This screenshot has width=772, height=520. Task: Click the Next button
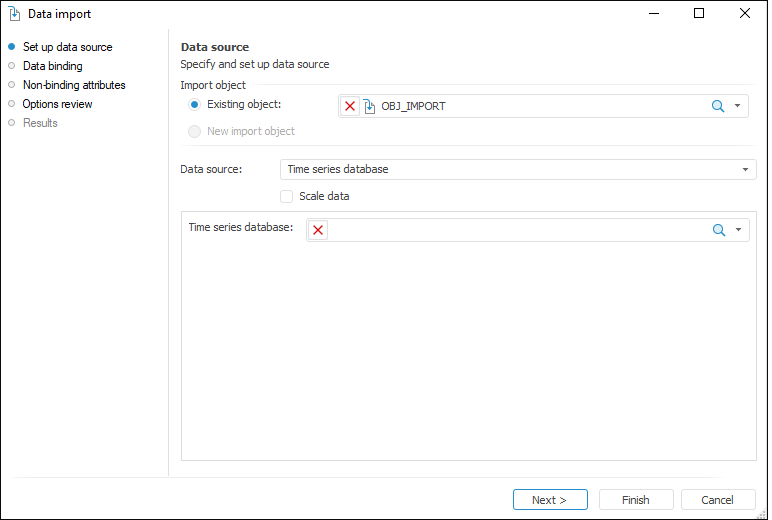click(x=549, y=500)
